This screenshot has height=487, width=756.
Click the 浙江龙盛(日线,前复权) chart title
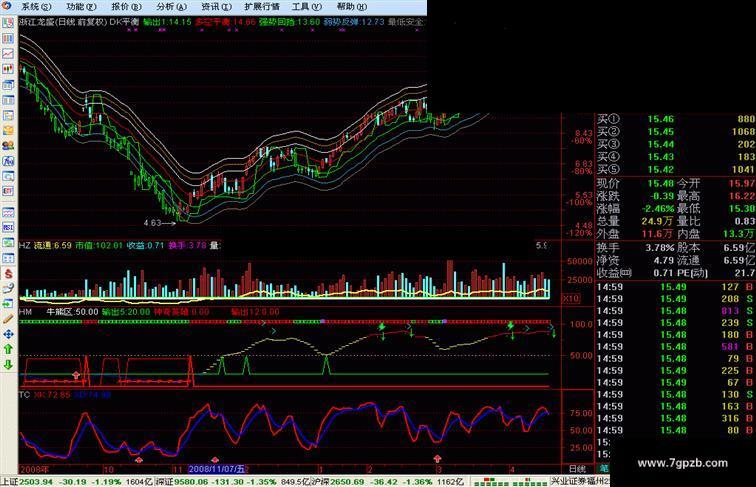click(63, 22)
